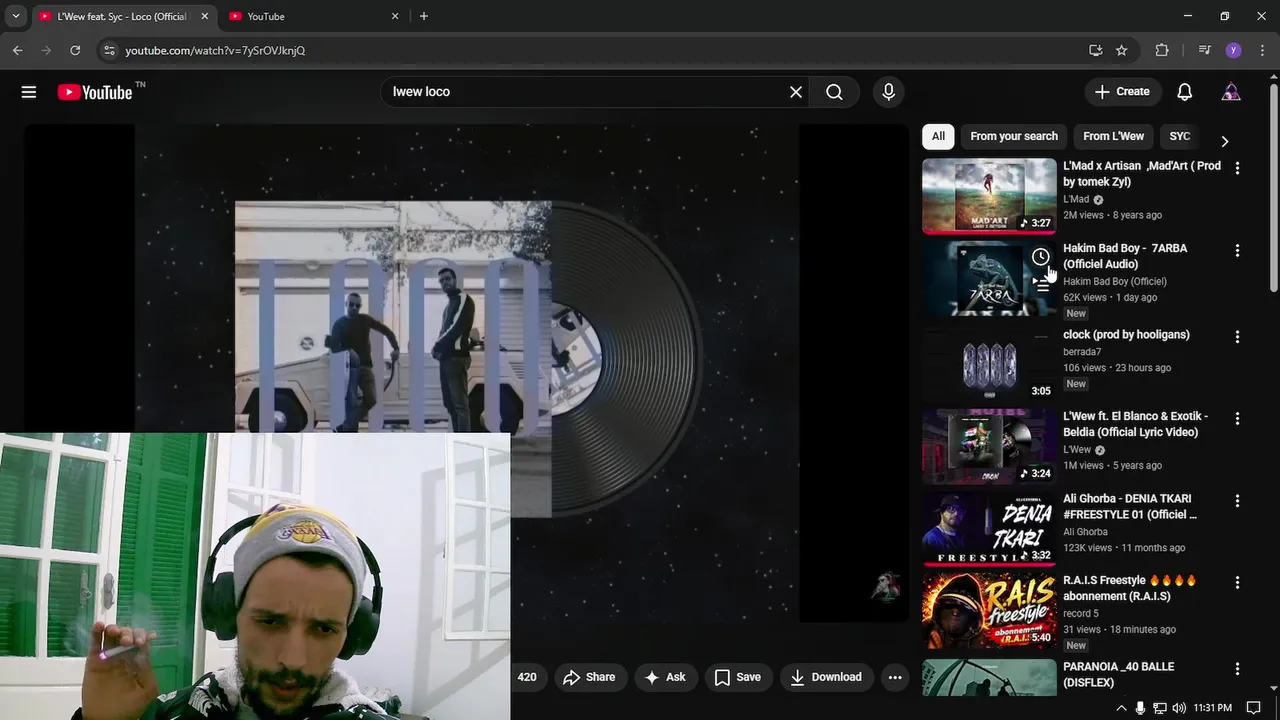The image size is (1280, 720).
Task: Add 7ARBA to queue icon
Action: click(x=1041, y=286)
